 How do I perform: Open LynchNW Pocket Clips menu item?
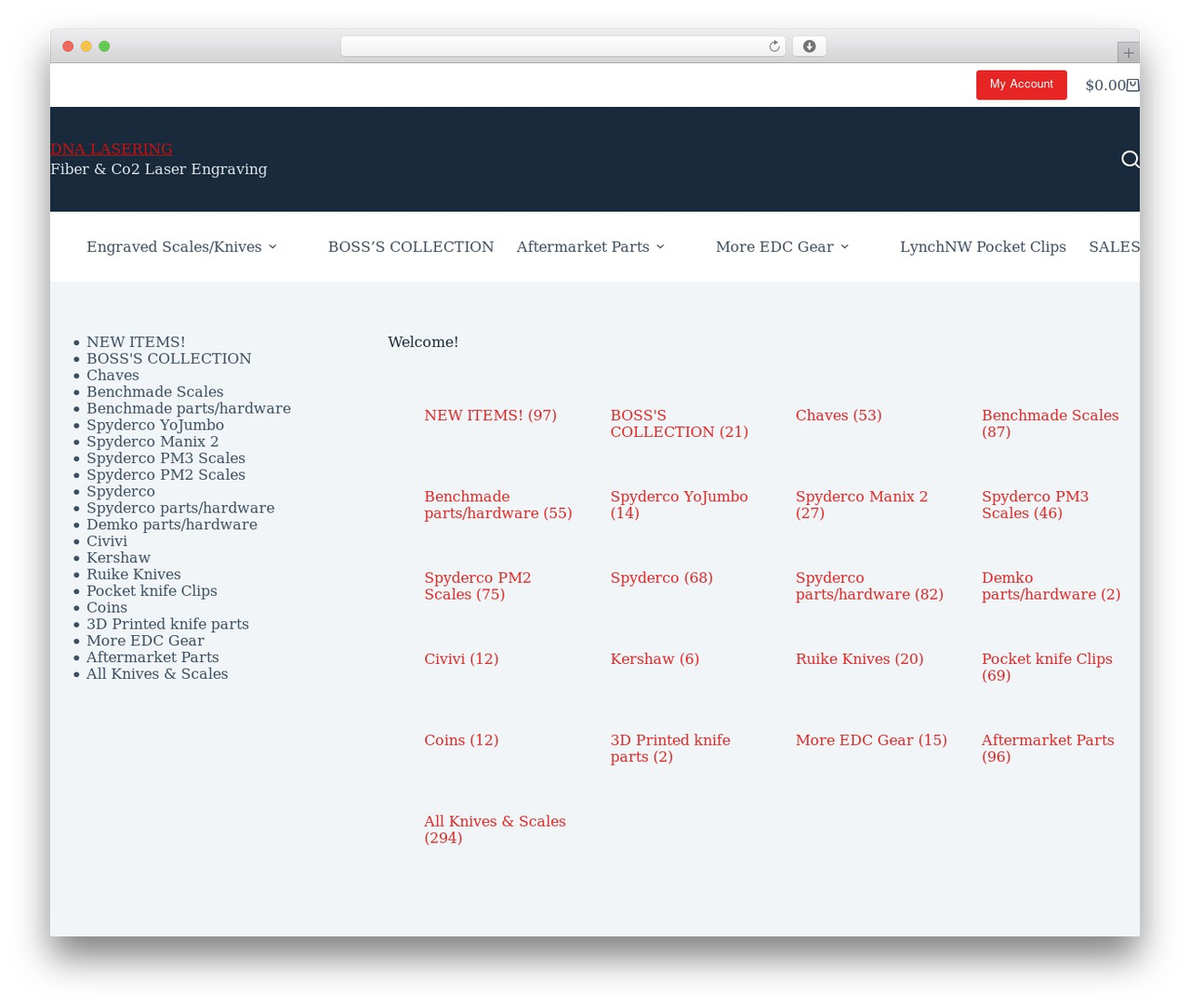pos(983,247)
